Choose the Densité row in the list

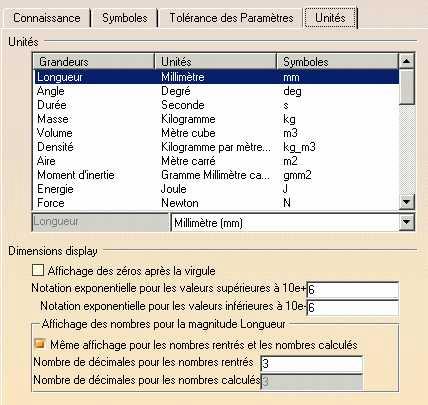(217, 147)
